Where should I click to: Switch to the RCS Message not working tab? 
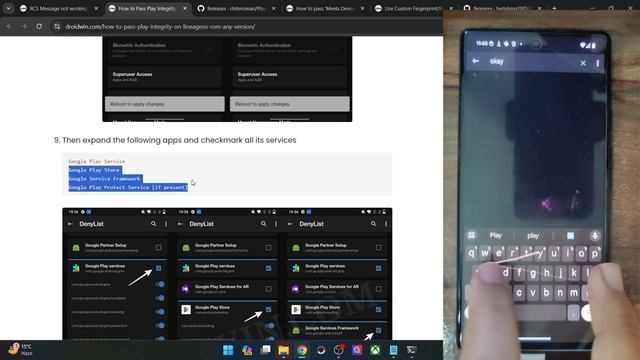point(59,8)
